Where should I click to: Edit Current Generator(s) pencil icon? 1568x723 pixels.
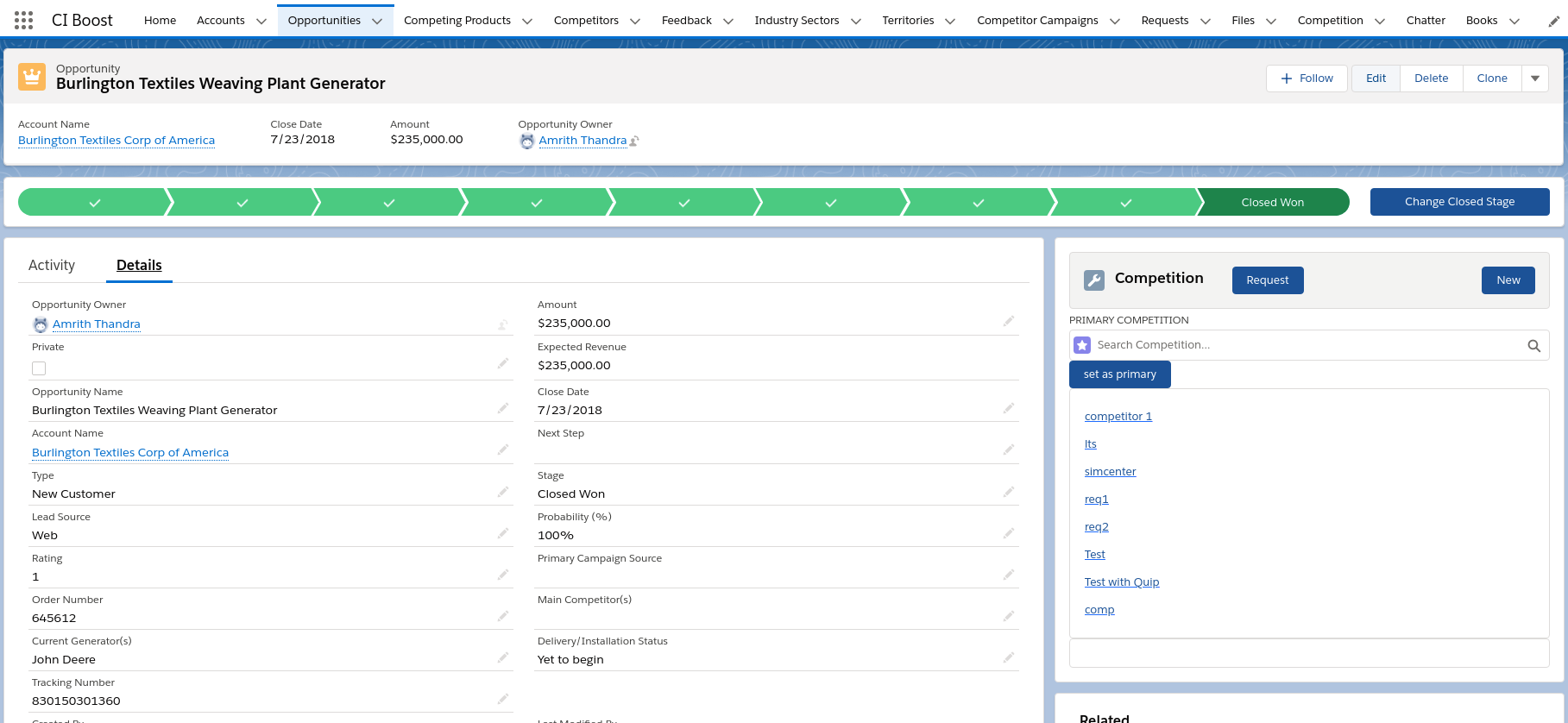[502, 658]
